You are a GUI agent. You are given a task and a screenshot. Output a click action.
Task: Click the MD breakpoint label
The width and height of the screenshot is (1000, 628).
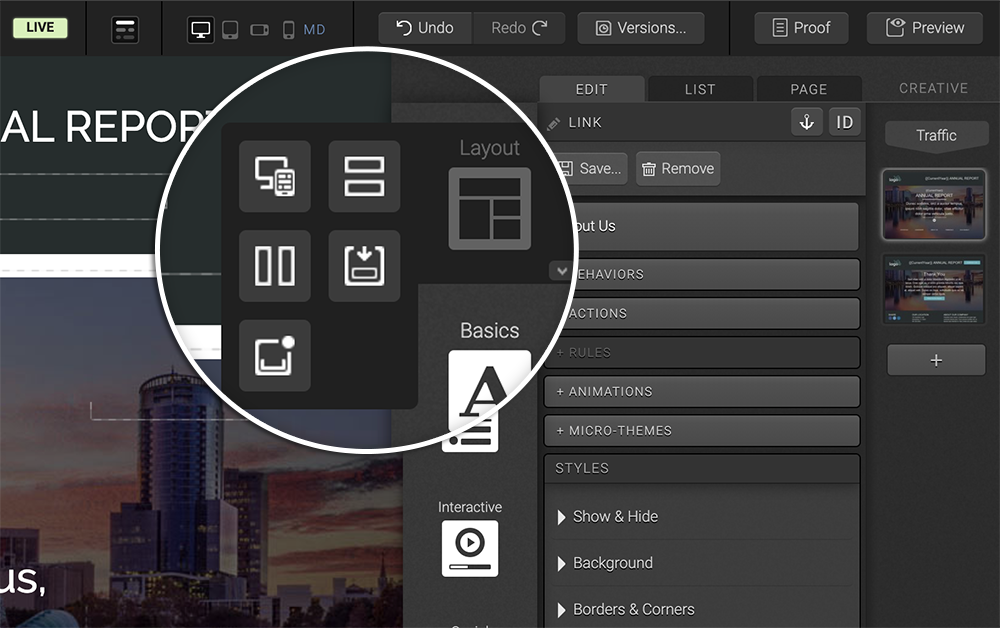point(314,29)
